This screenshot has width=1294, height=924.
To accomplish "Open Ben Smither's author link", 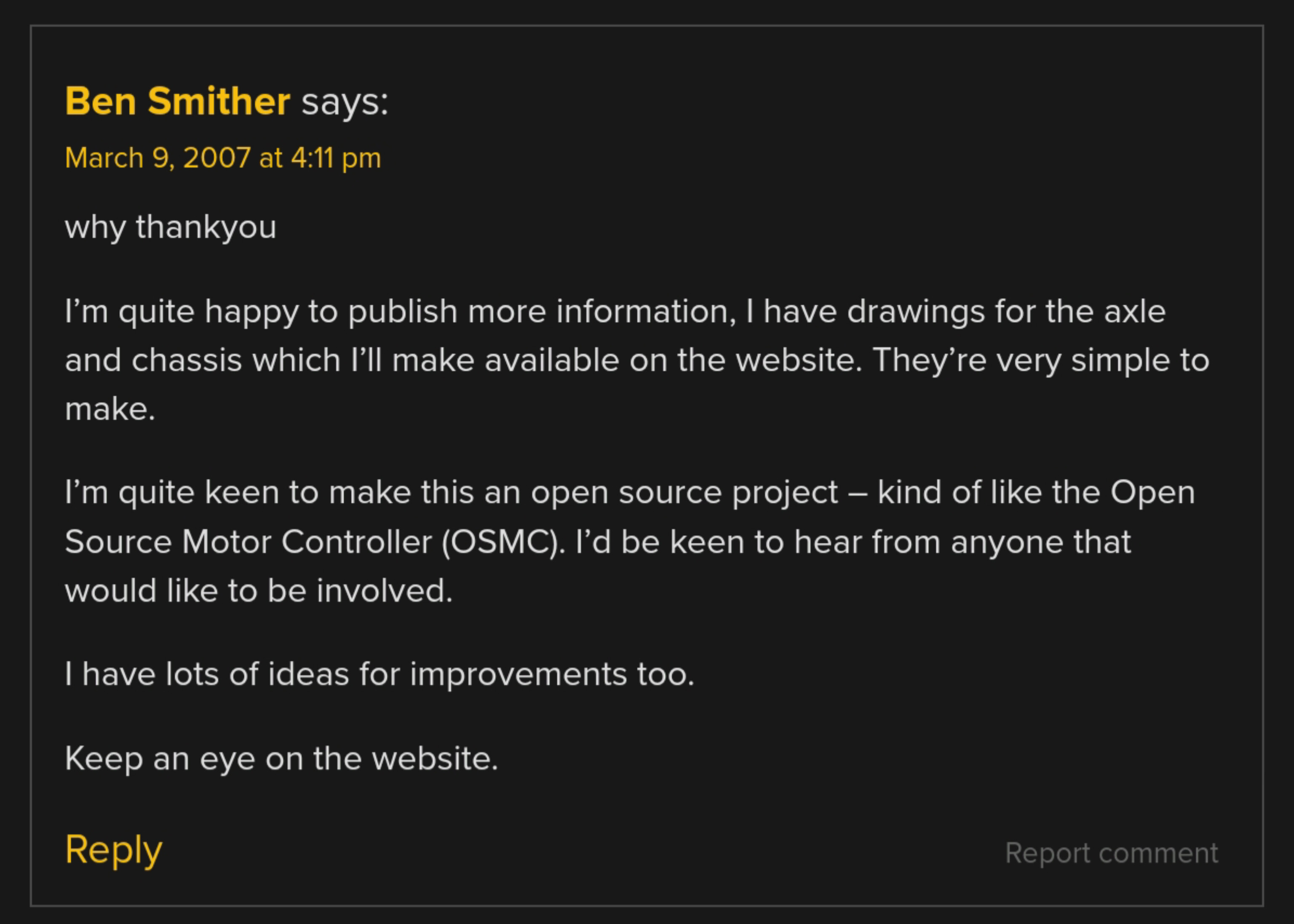I will click(x=177, y=101).
